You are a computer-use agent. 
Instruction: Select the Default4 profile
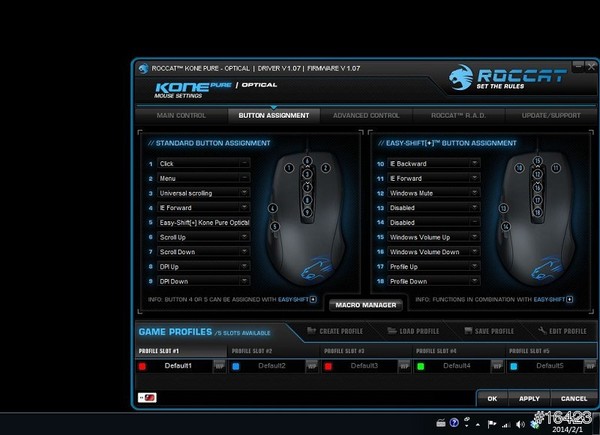457,366
